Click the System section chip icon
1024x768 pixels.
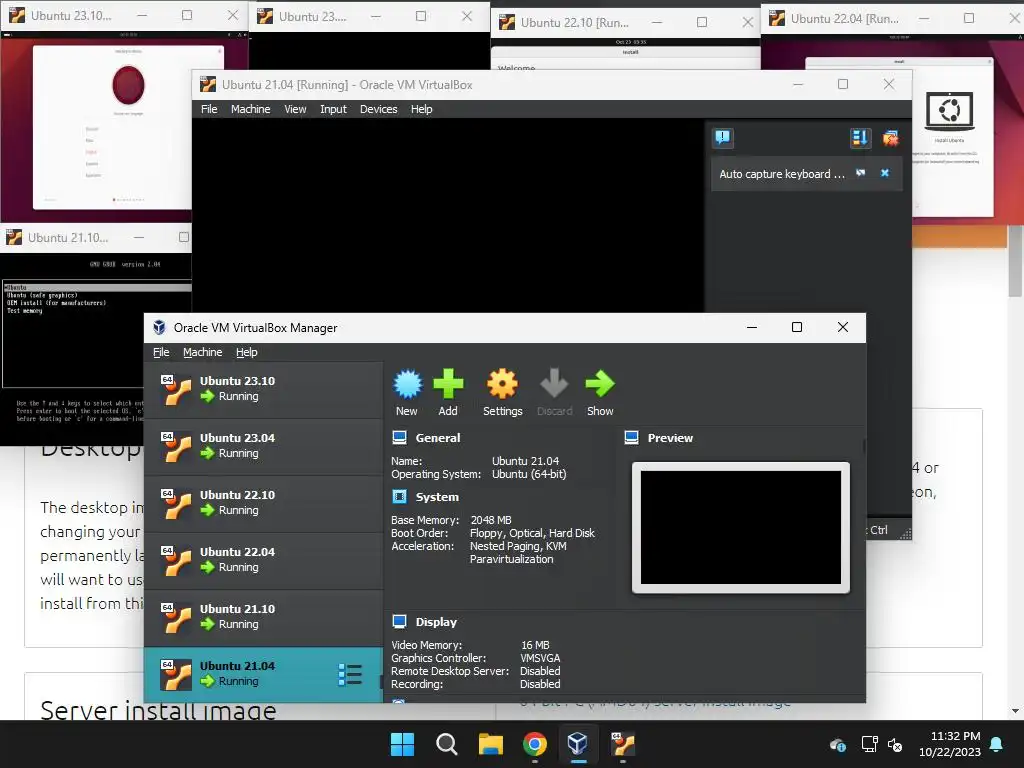(400, 497)
